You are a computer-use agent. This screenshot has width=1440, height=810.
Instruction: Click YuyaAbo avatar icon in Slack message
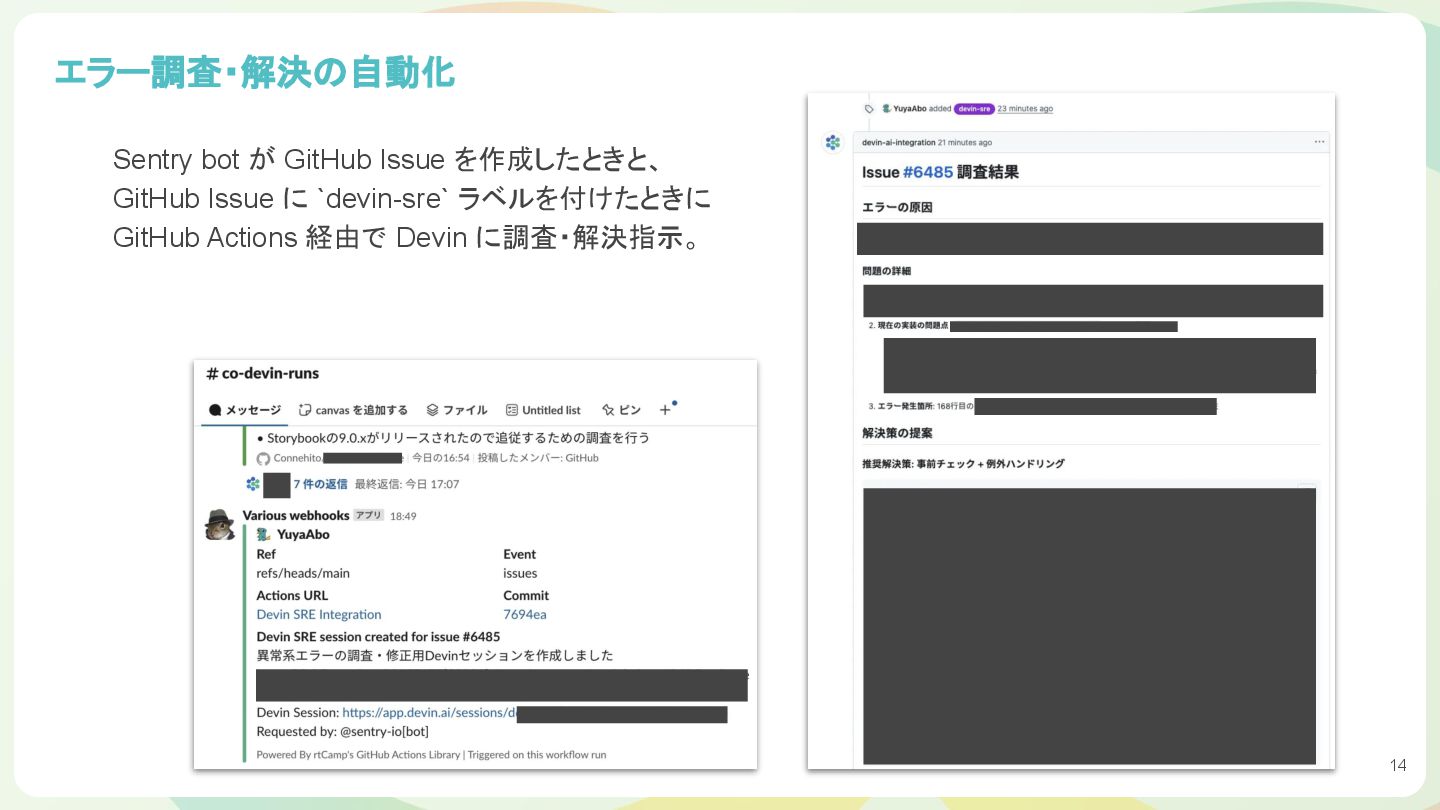(x=264, y=534)
